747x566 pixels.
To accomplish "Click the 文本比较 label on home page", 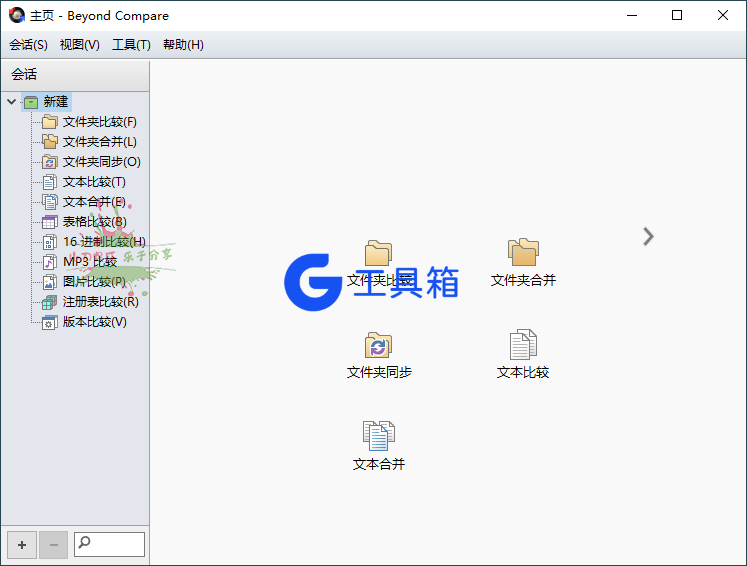I will click(x=523, y=372).
